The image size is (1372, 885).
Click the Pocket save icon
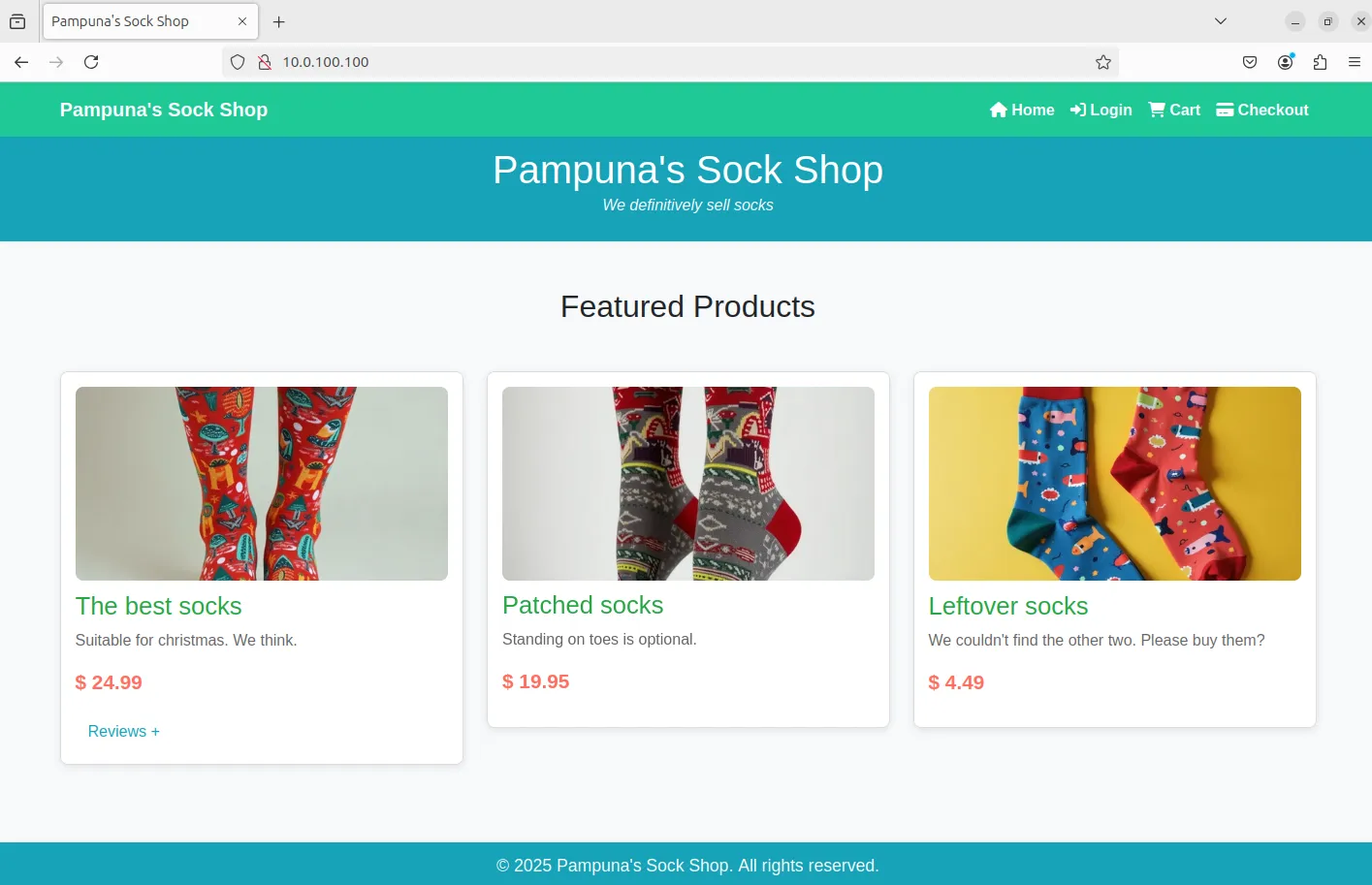click(x=1250, y=62)
